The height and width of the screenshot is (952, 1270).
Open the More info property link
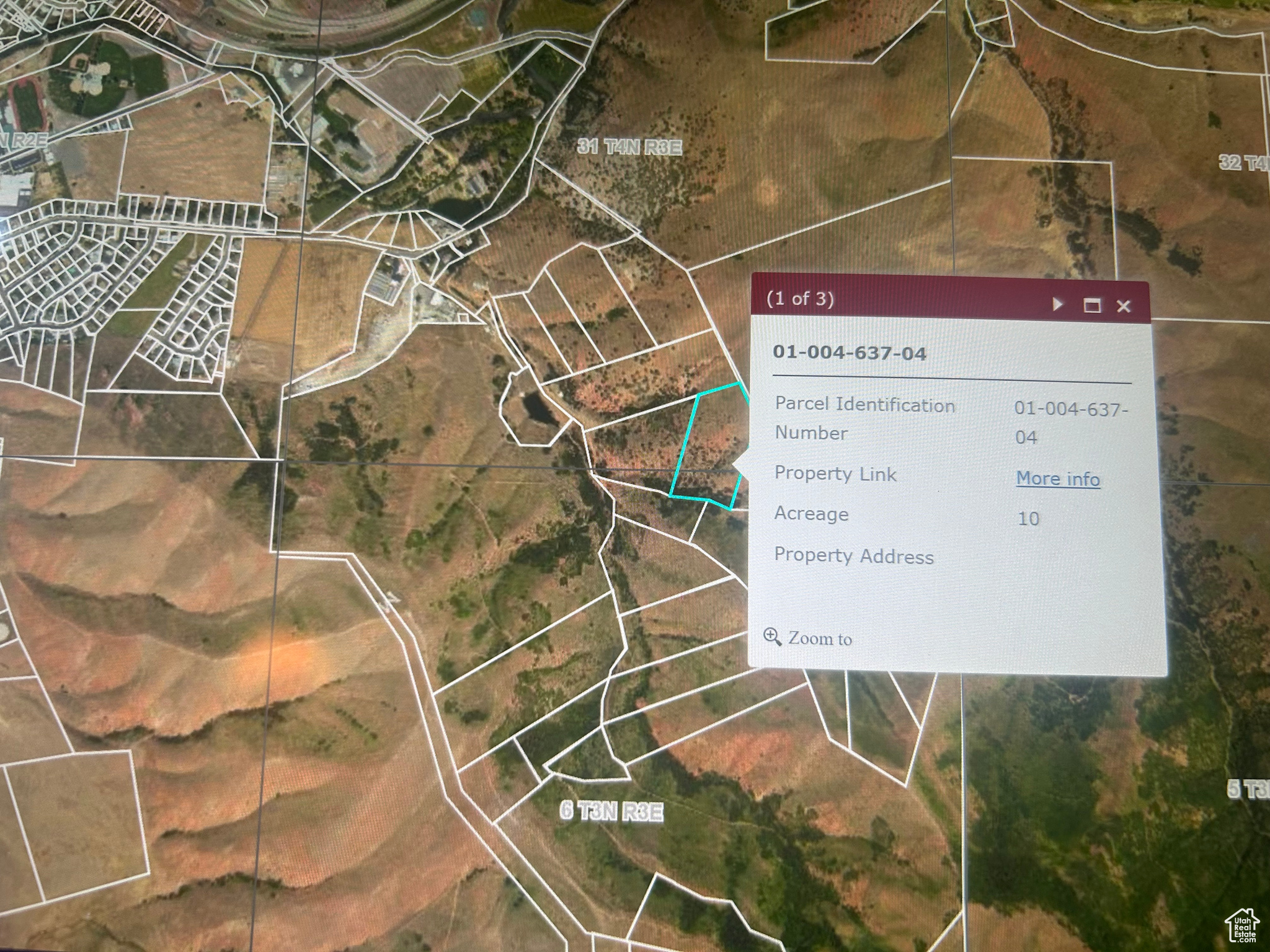tap(1058, 479)
